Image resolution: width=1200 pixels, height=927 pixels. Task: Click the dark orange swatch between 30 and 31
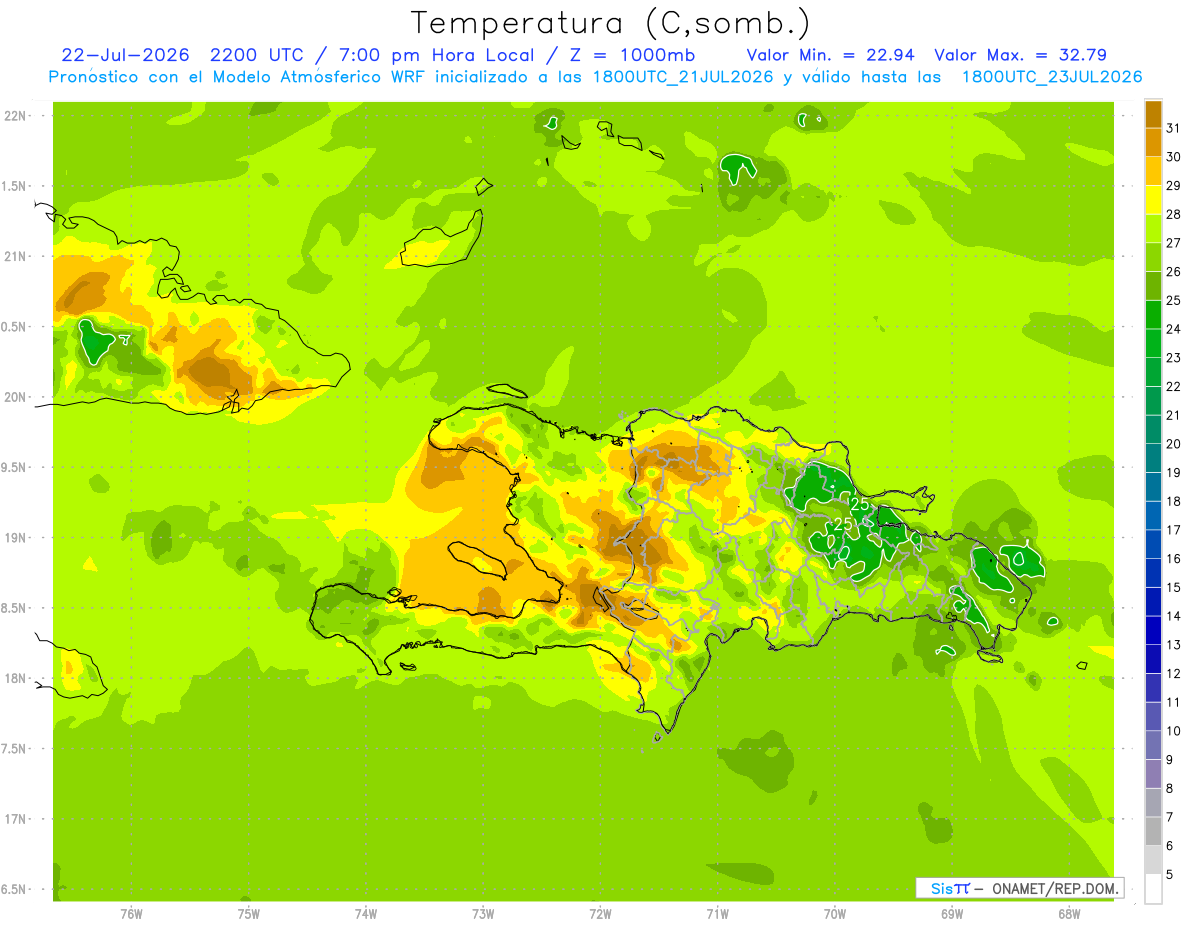tap(1153, 143)
